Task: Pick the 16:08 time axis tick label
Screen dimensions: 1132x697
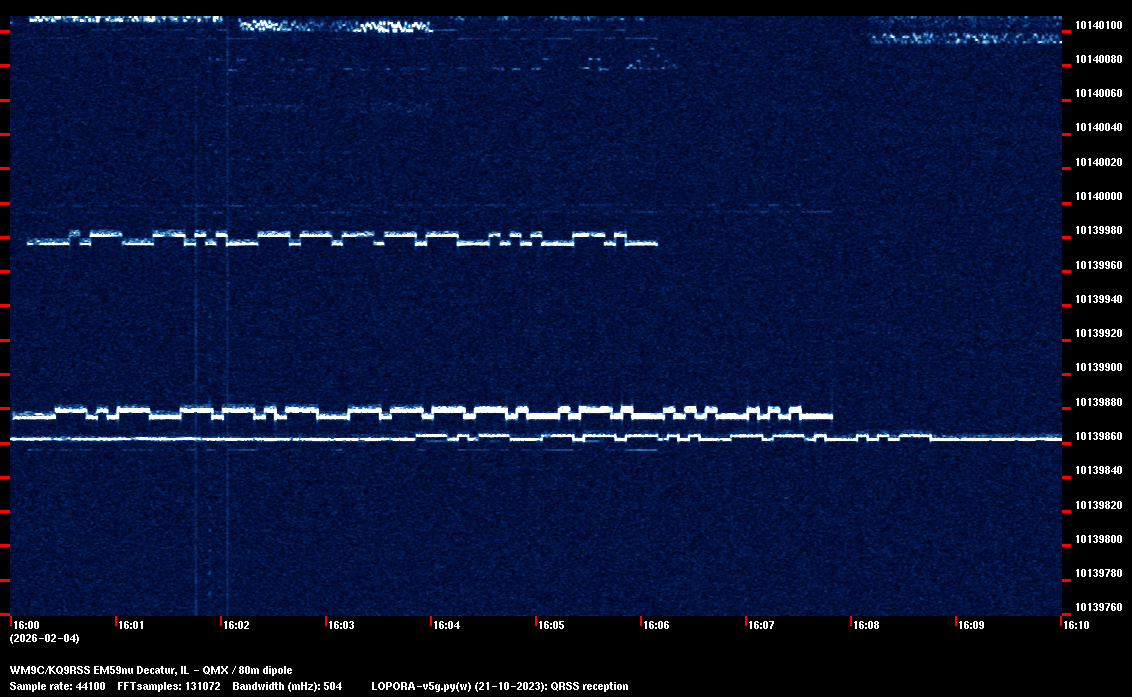Action: [x=866, y=626]
